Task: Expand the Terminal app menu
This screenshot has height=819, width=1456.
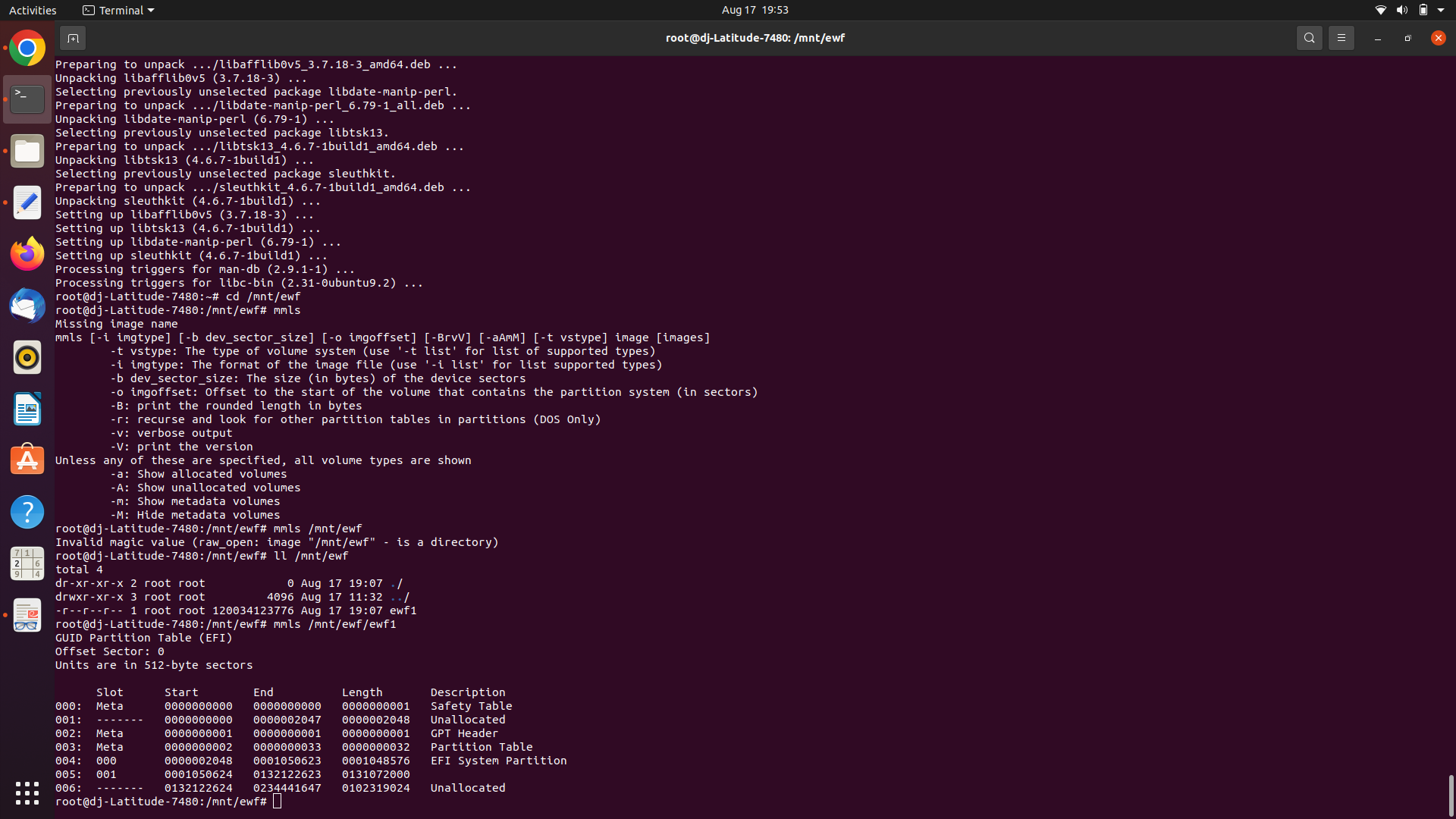Action: click(118, 10)
